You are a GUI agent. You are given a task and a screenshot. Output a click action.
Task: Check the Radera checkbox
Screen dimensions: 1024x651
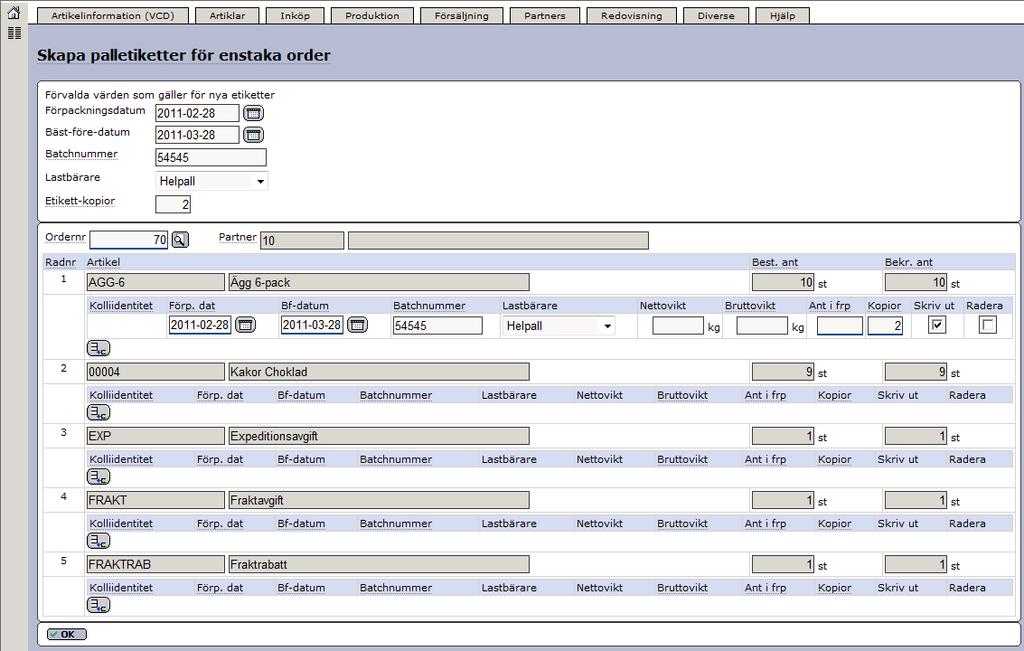pos(987,325)
